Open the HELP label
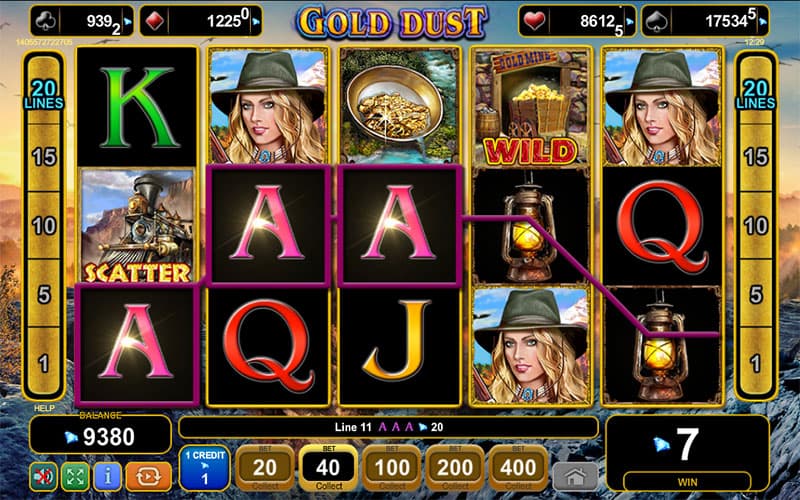 [44, 408]
